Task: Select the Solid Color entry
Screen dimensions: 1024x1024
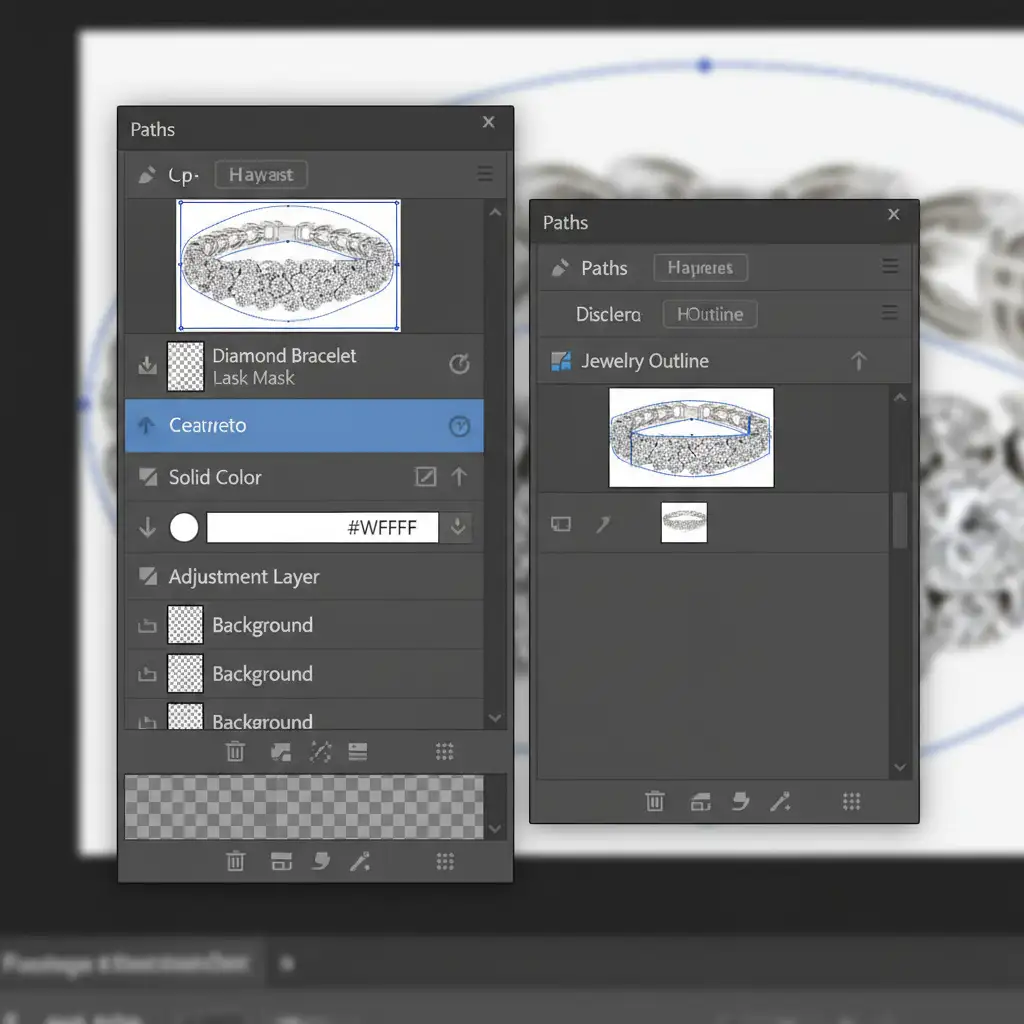Action: coord(215,478)
